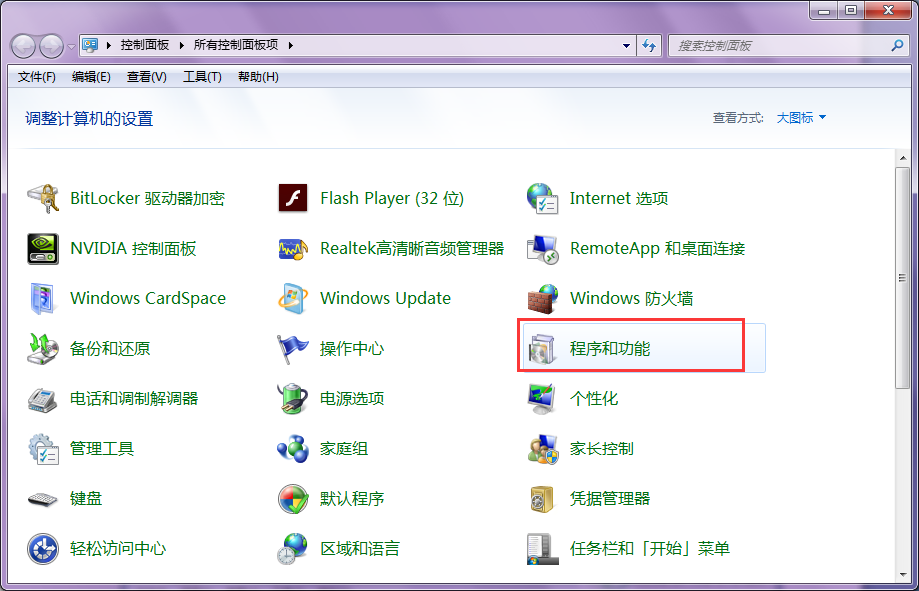Click the NVIDIA 控制面板 link text
This screenshot has width=919, height=591.
133,249
